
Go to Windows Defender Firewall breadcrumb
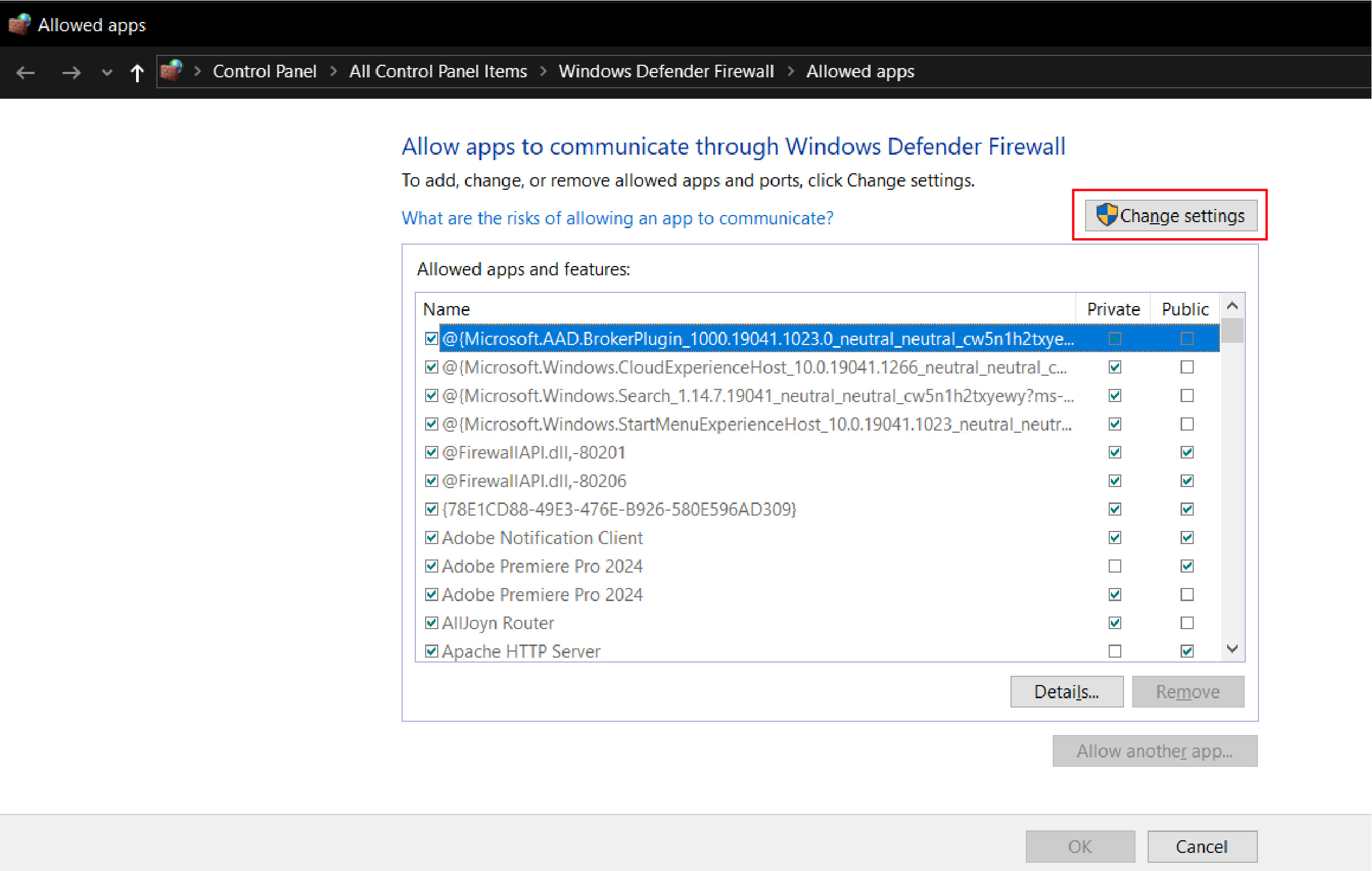(x=665, y=71)
